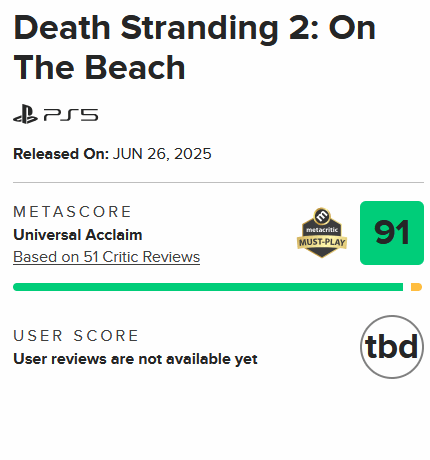Click 'The Beach' second line of title

coord(99,68)
